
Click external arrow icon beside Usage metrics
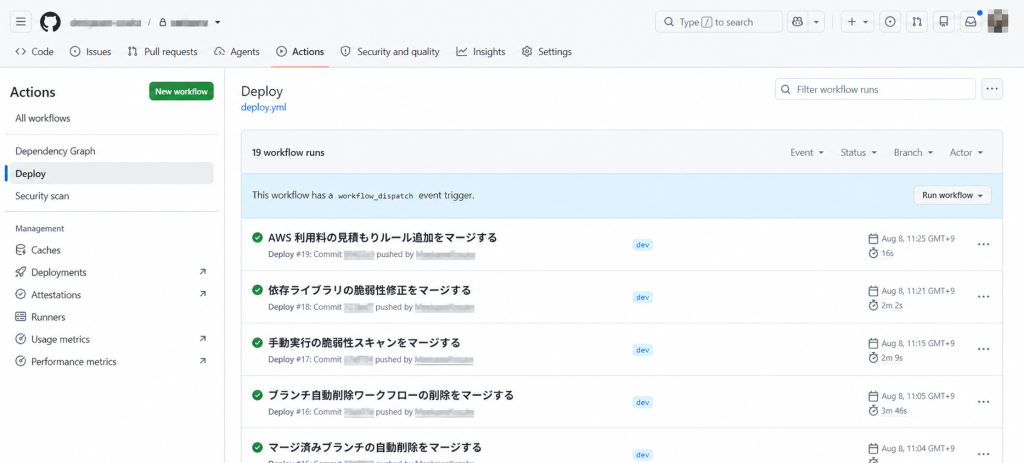pyautogui.click(x=202, y=339)
